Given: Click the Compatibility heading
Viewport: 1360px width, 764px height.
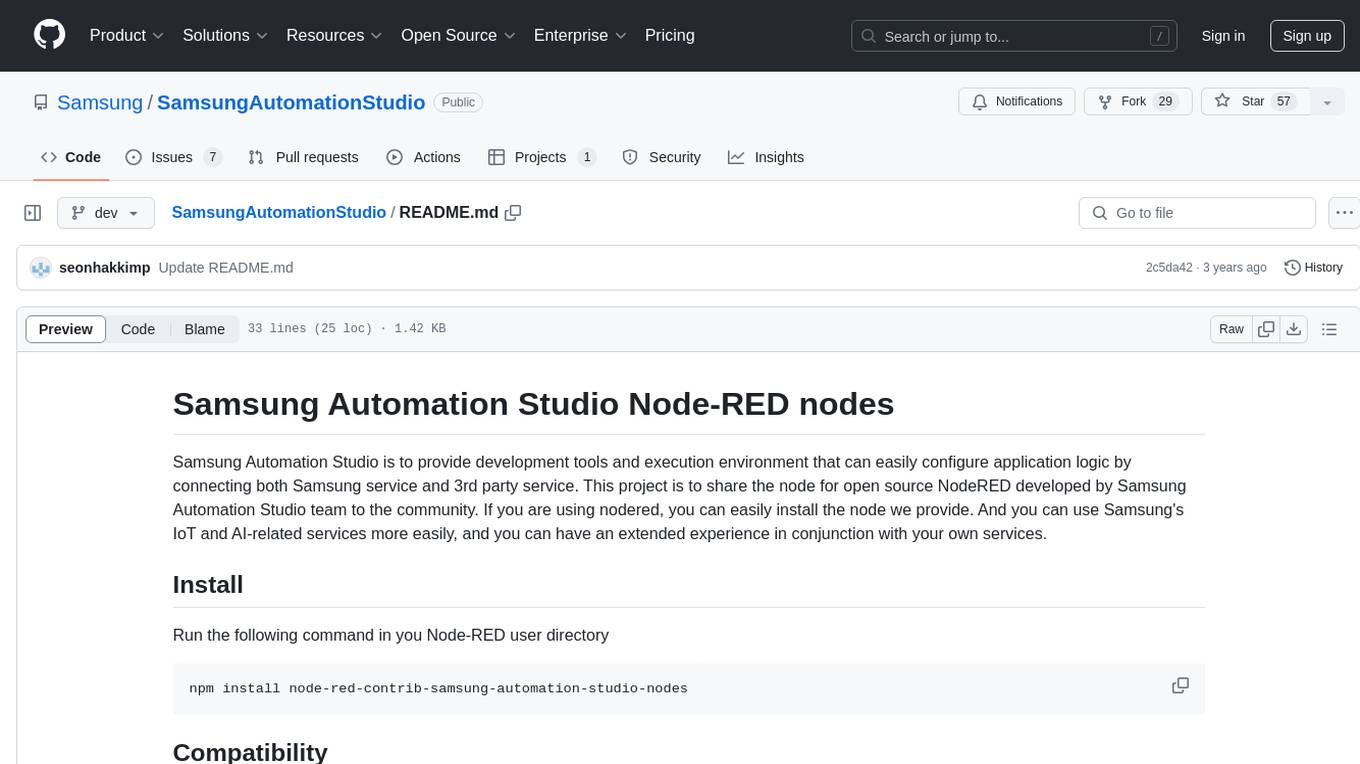Looking at the screenshot, I should (250, 752).
